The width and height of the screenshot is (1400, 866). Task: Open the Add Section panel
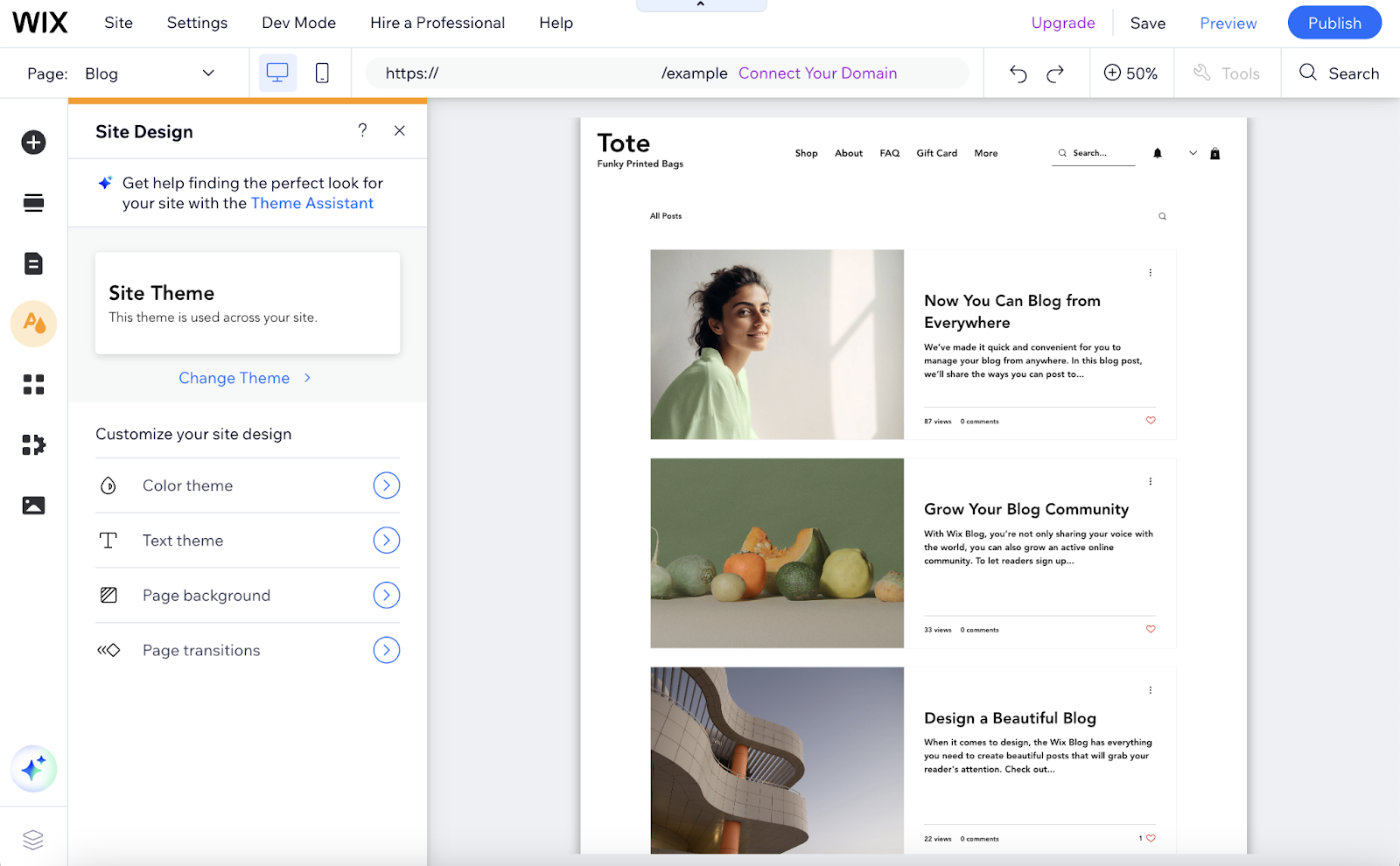click(33, 202)
